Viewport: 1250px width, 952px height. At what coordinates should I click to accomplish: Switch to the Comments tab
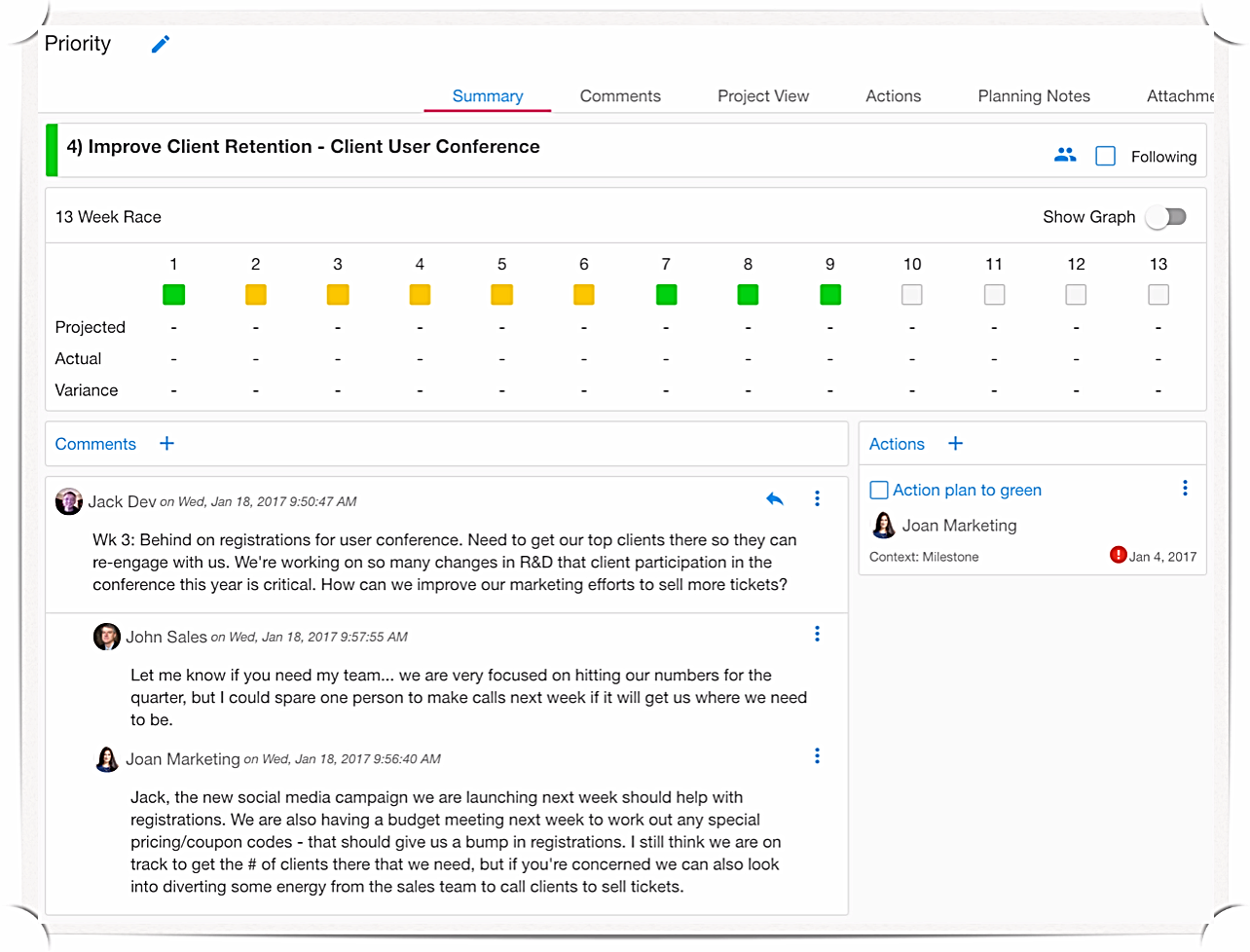[x=620, y=95]
